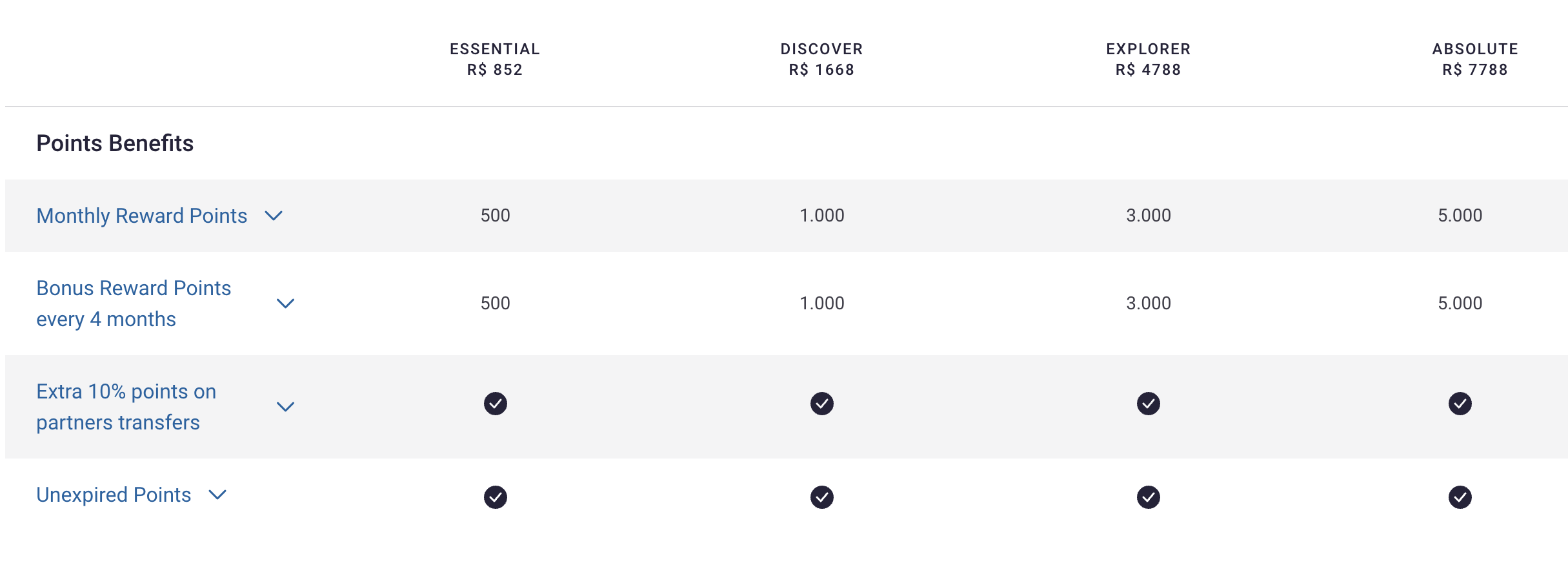Image resolution: width=1568 pixels, height=567 pixels.
Task: Click Explorer checkmark for Extra 10% points
Action: 1148,404
